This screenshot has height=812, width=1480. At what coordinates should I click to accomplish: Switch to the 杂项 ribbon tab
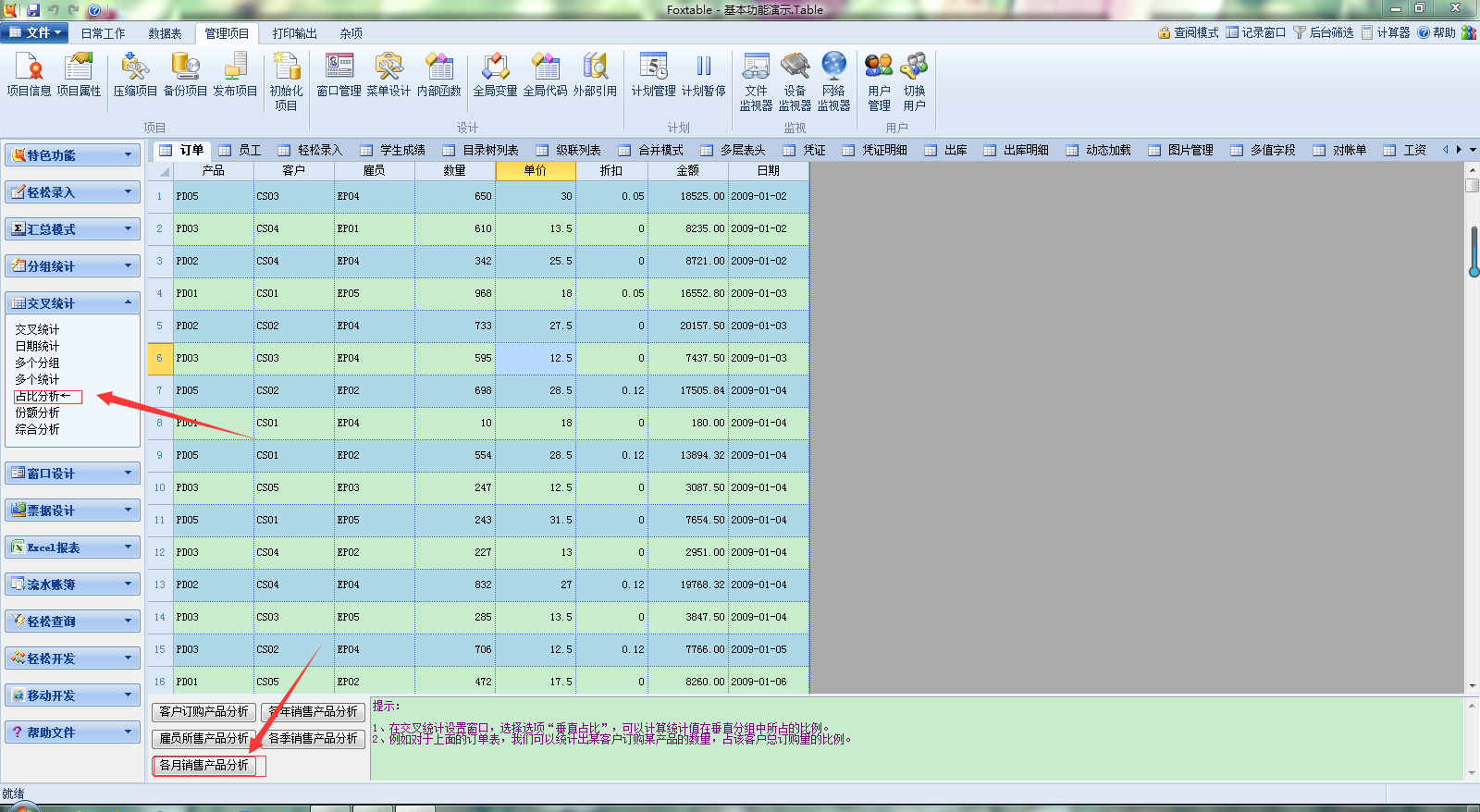351,33
